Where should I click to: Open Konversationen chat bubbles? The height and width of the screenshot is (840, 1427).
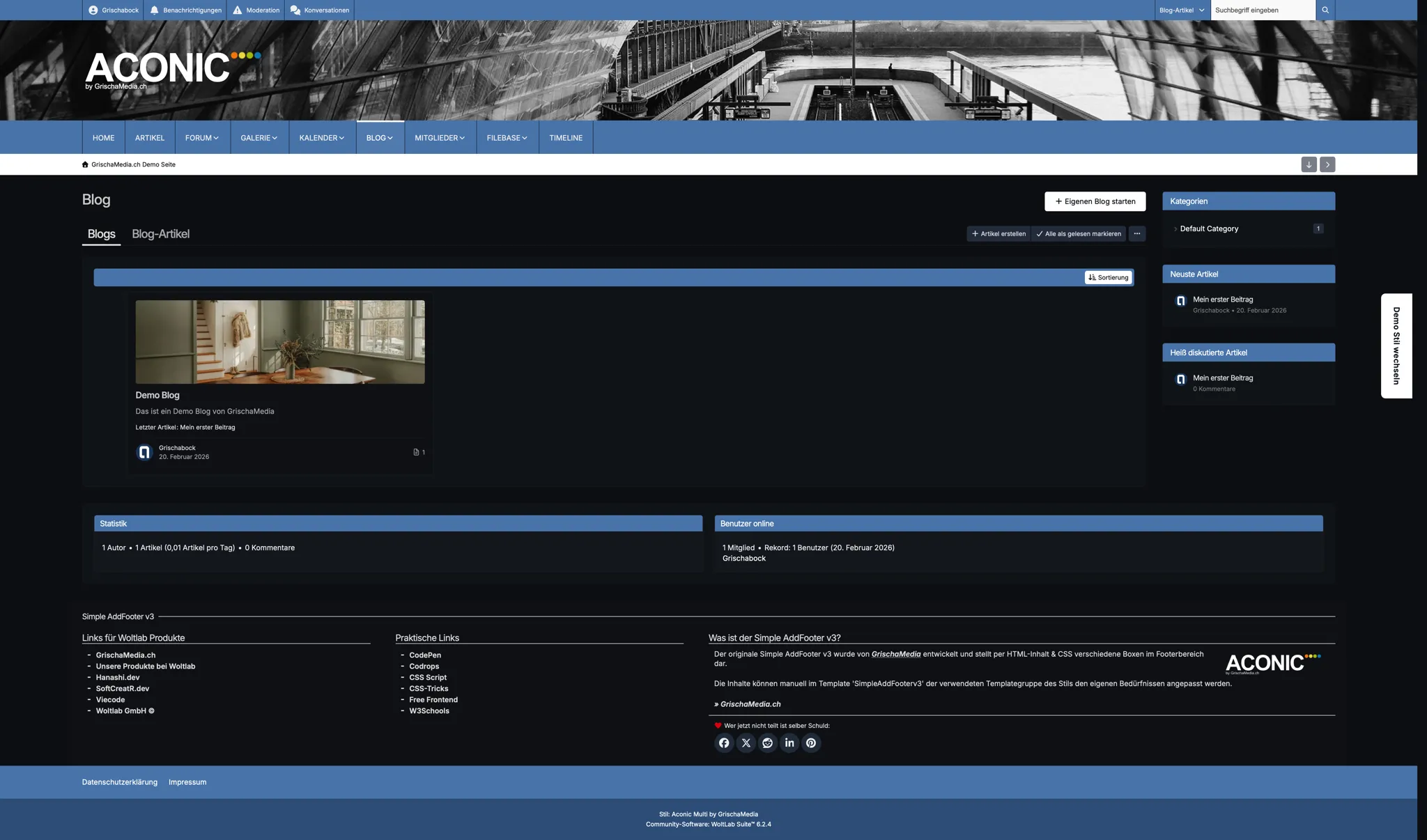pyautogui.click(x=319, y=10)
